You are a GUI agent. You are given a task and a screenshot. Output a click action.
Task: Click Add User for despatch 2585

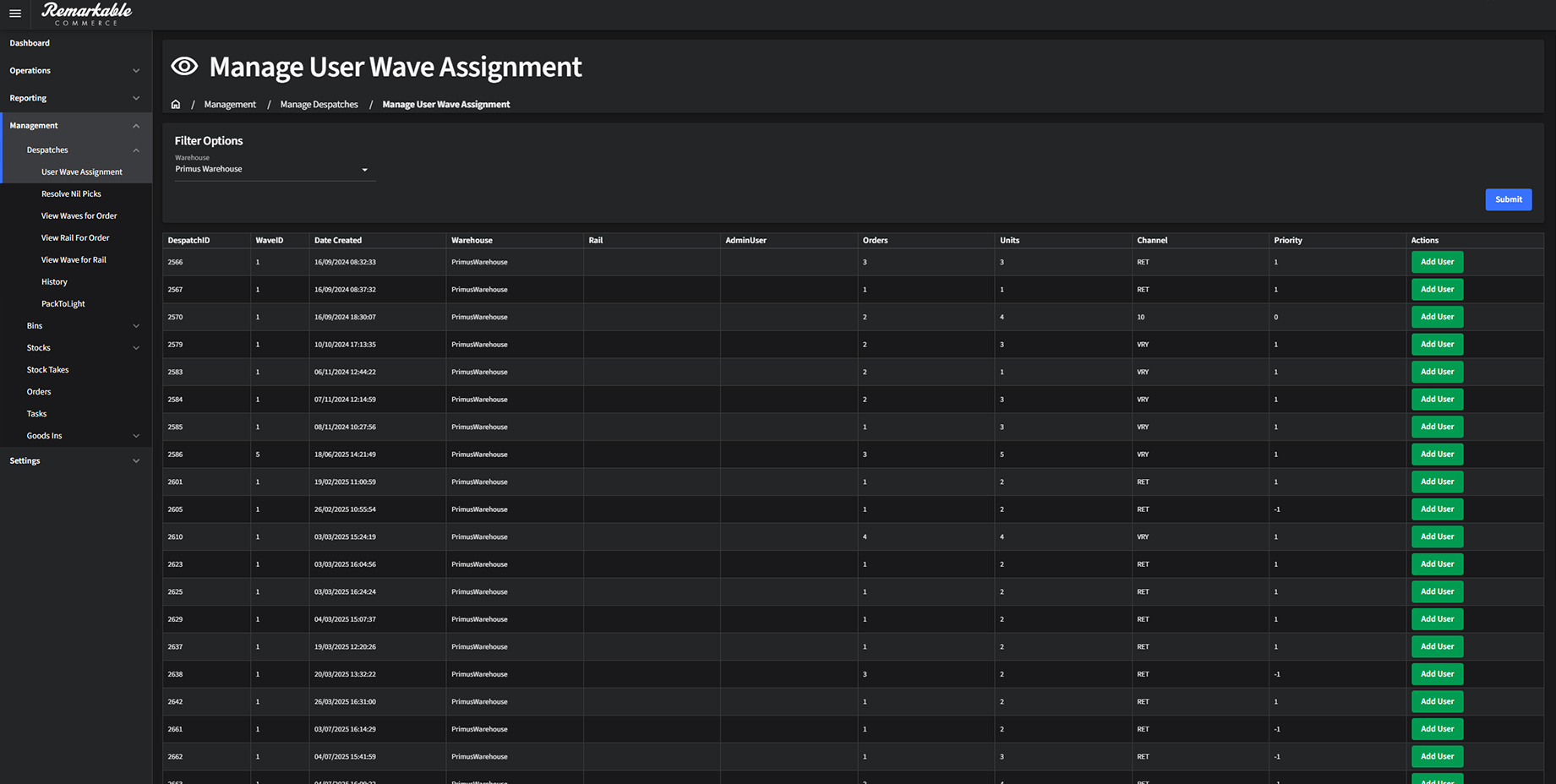(1437, 427)
